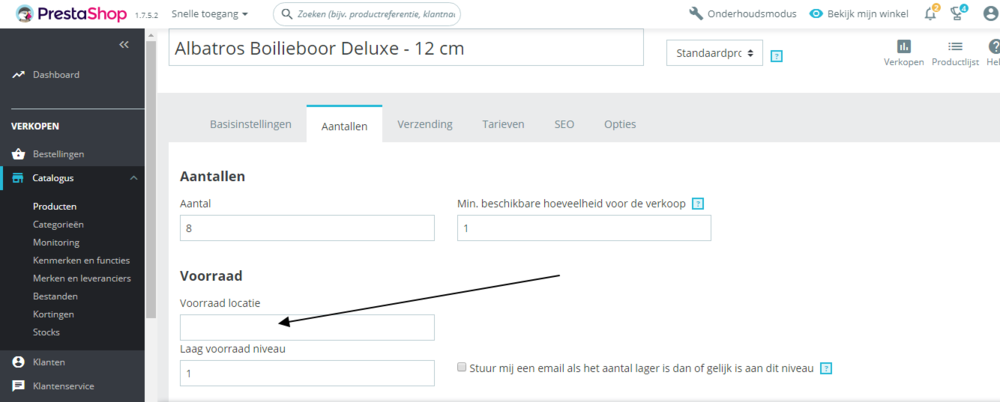Open the Standaardproduct type dropdown

tap(714, 53)
